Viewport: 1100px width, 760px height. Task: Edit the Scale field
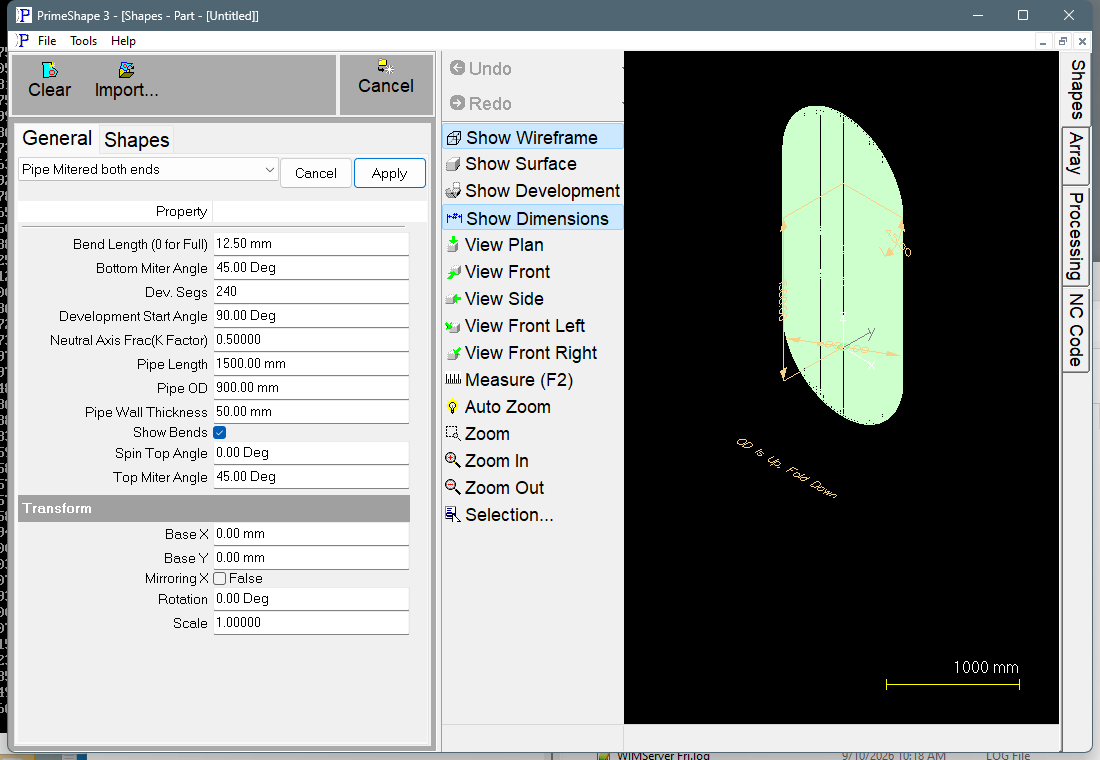click(x=311, y=622)
